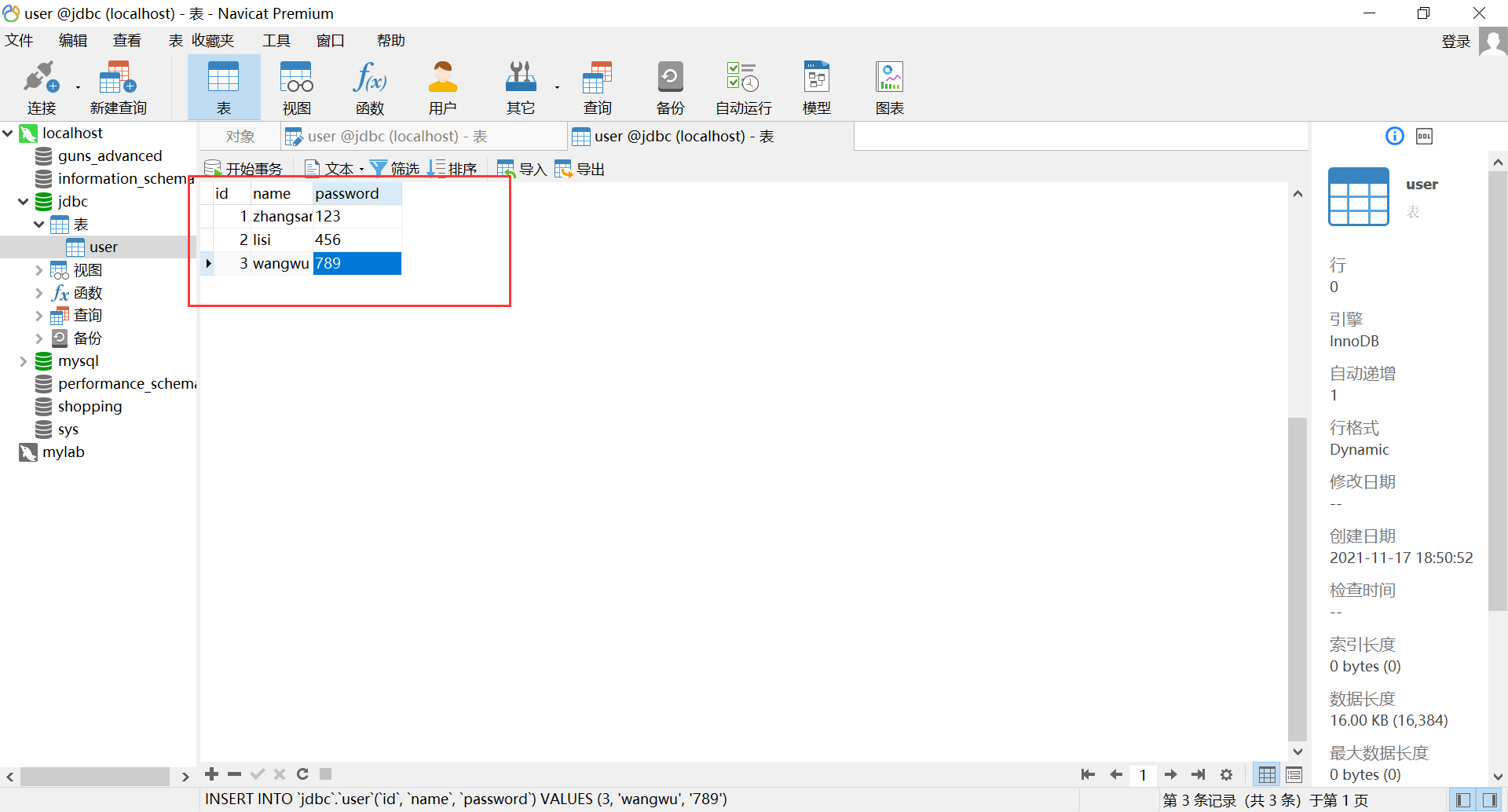Screen dimensions: 1508x812
Task: Expand the mysql database node
Action: pyautogui.click(x=23, y=361)
